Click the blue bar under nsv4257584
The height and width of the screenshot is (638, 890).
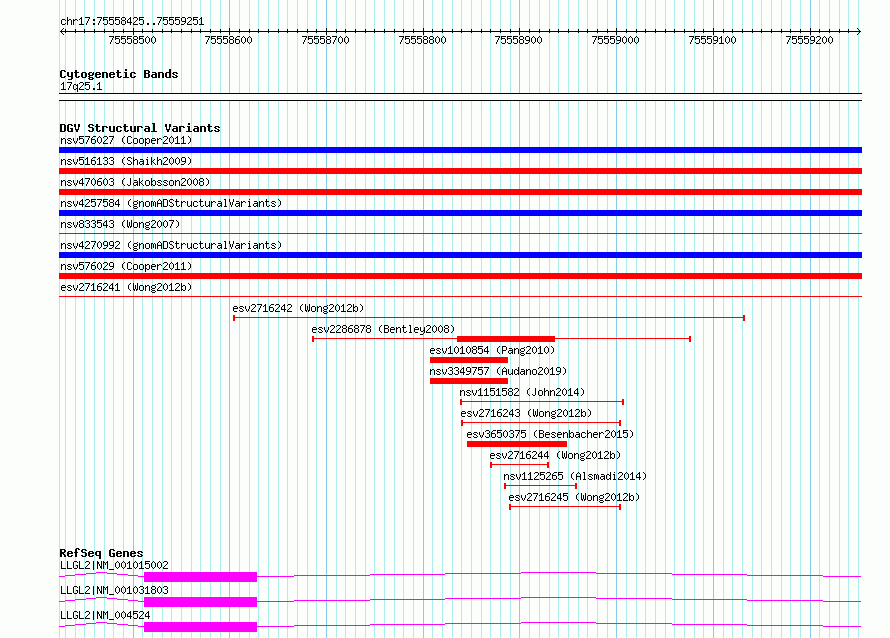pos(460,213)
